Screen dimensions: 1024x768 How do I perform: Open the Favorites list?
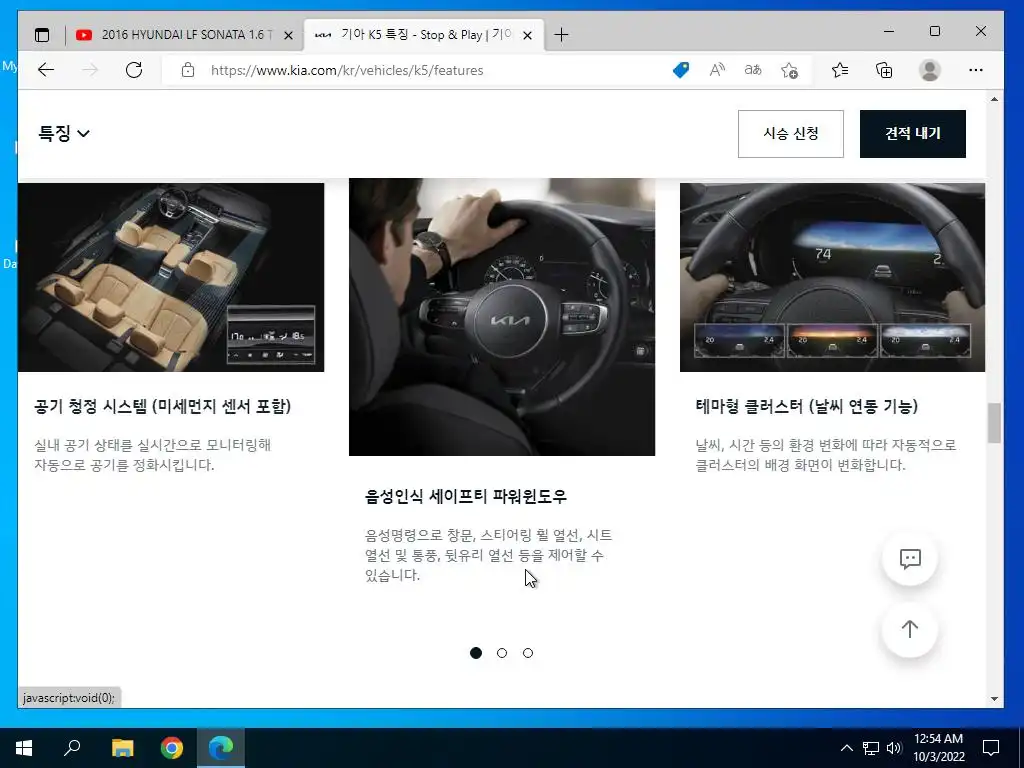(840, 70)
